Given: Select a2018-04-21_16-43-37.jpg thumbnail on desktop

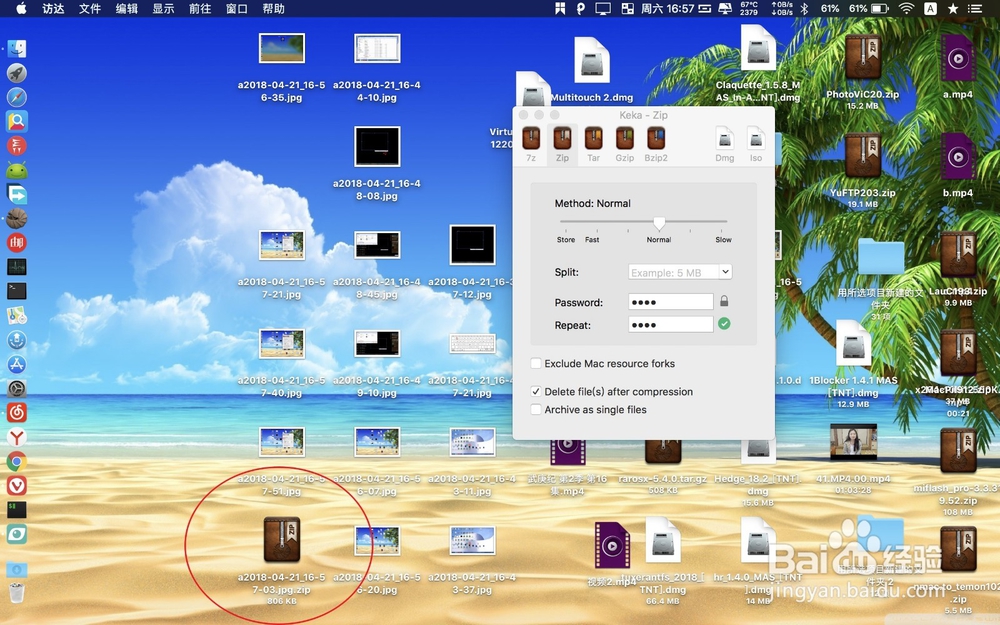Looking at the screenshot, I should pos(472,541).
